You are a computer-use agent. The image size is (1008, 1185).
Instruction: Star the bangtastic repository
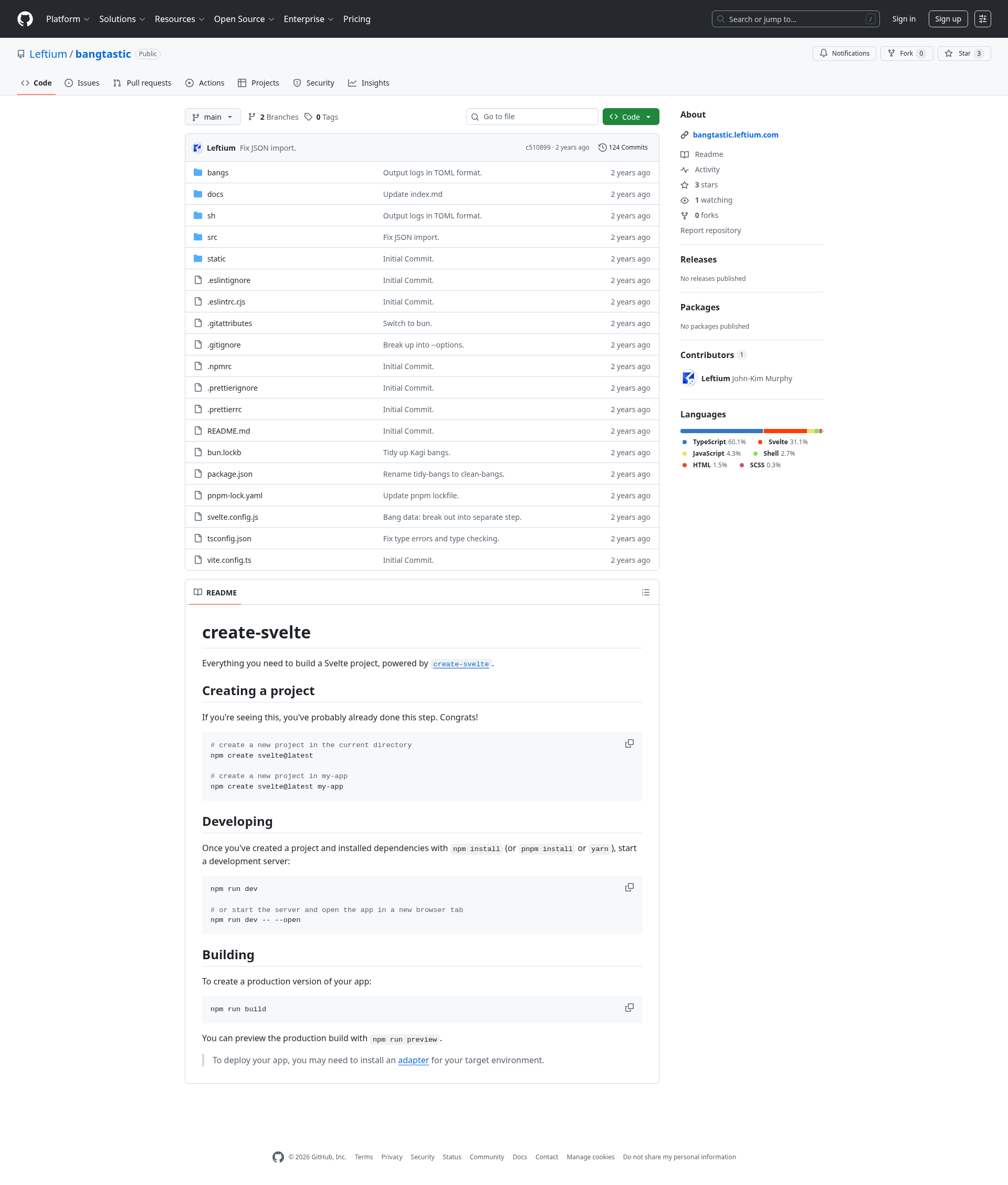pyautogui.click(x=963, y=53)
